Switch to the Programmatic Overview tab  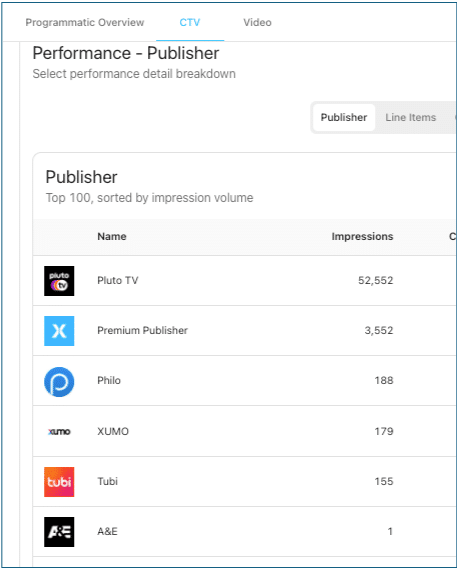pos(85,22)
